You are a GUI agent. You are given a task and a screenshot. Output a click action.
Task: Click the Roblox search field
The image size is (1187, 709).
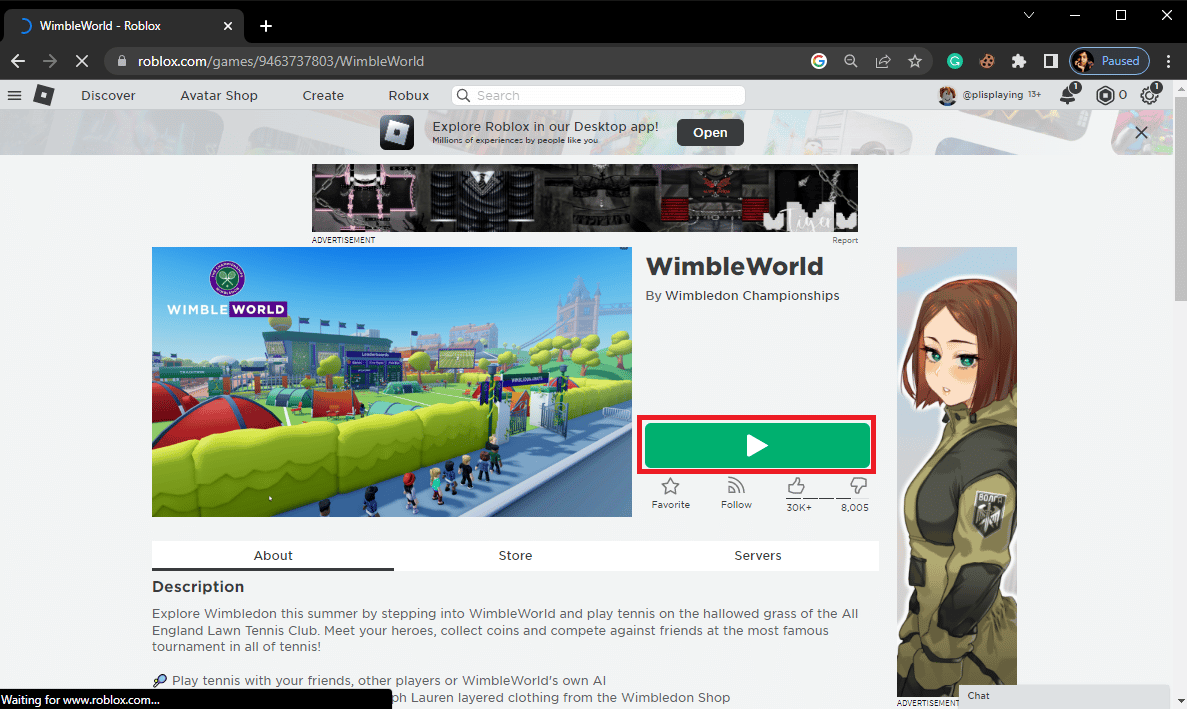[600, 96]
